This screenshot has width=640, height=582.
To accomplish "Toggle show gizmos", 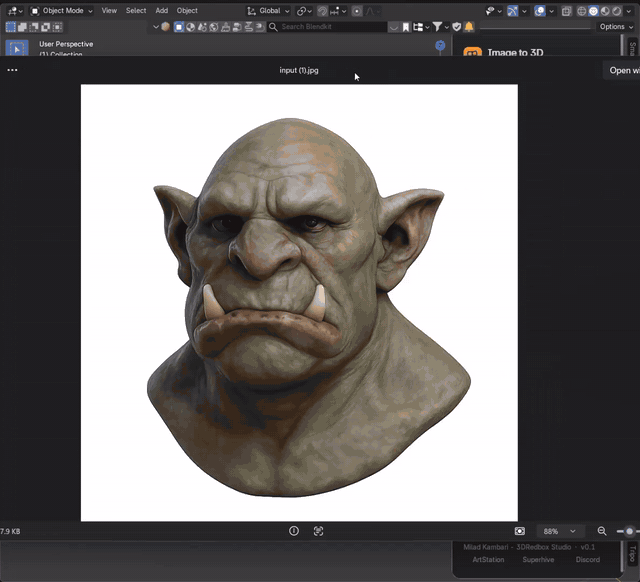I will click(x=512, y=11).
